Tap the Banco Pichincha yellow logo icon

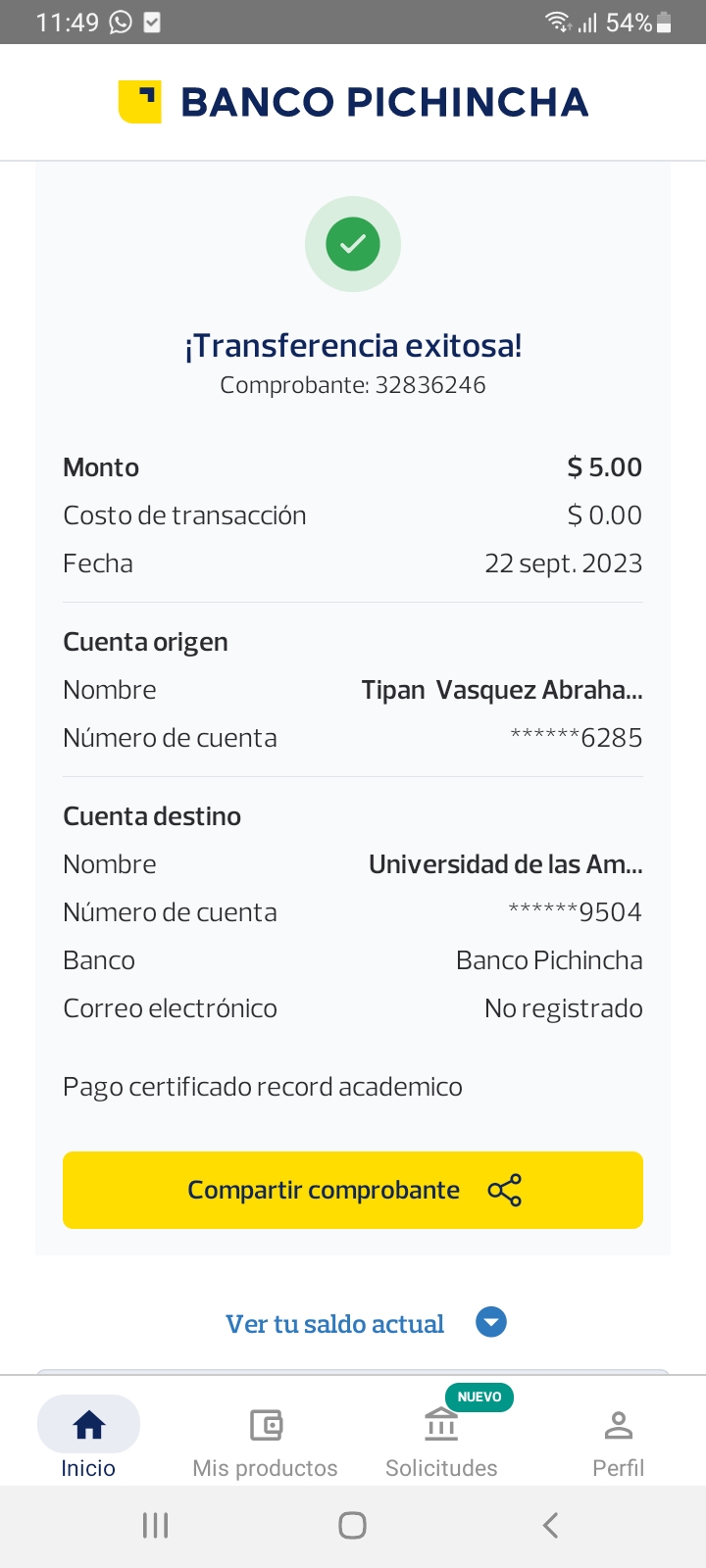(140, 102)
